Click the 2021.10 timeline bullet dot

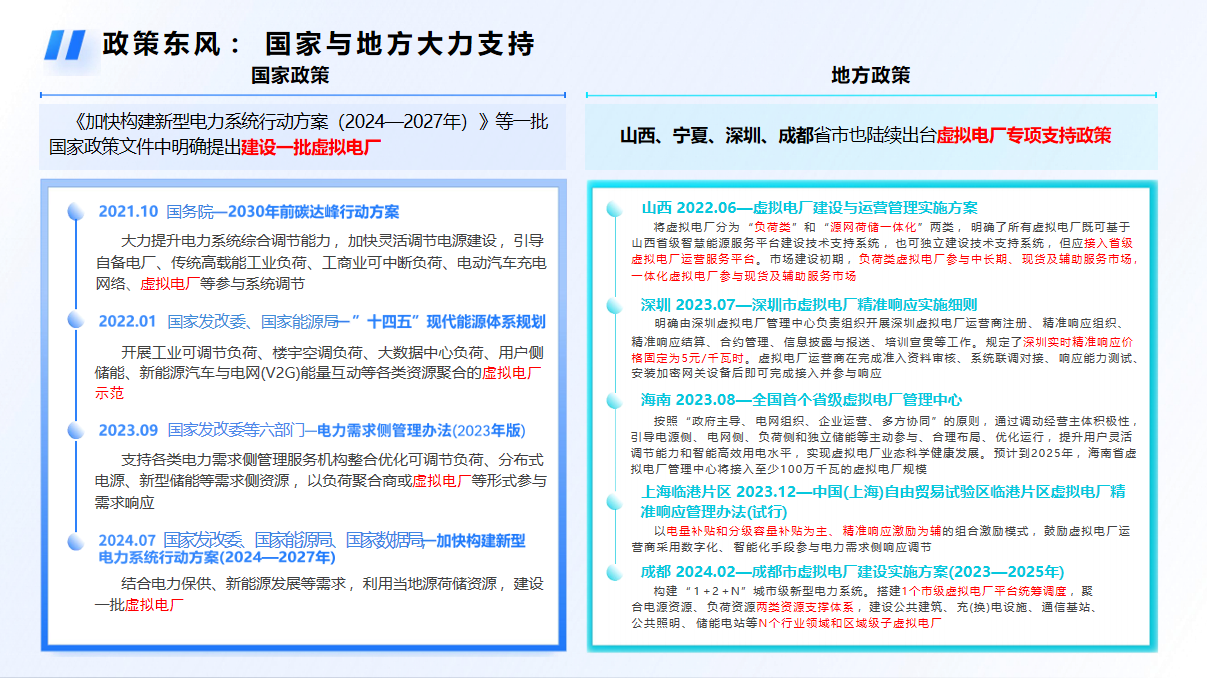pyautogui.click(x=75, y=213)
